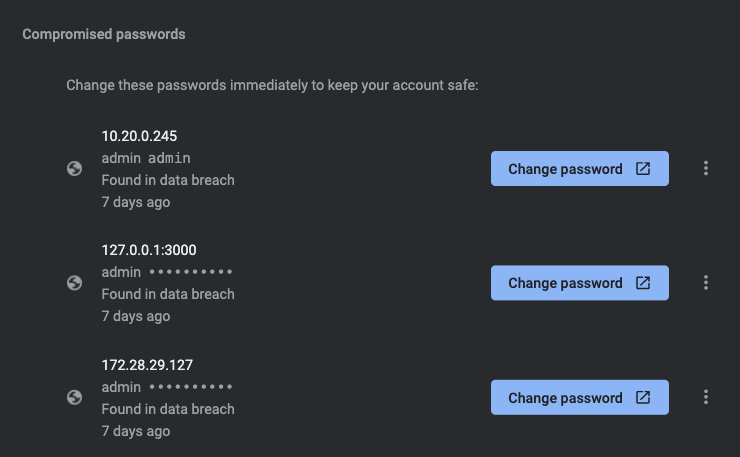
Task: Click the 172.28.29.127 site address
Action: tap(145, 364)
